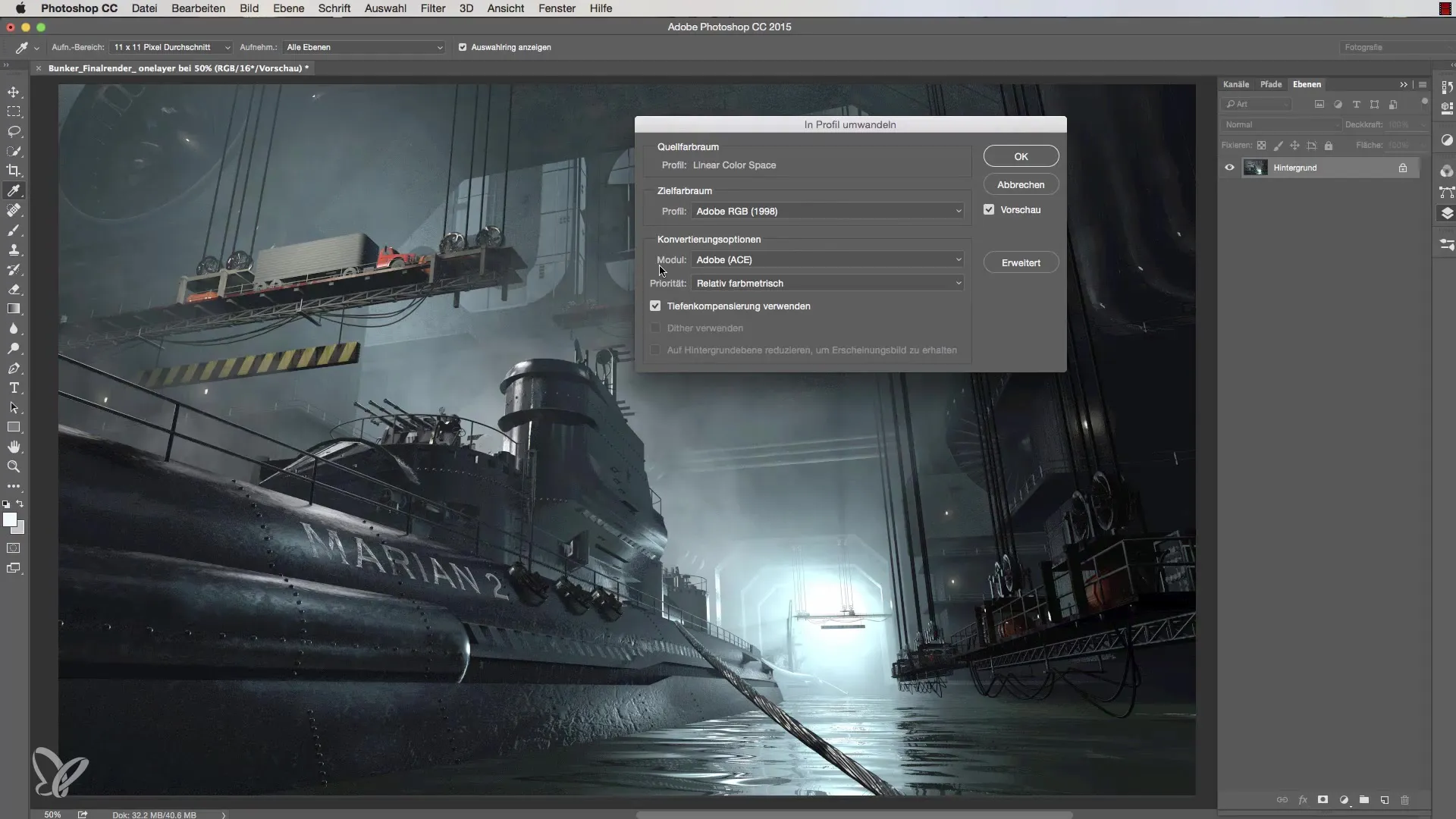Click the Abbrechen button
Image resolution: width=1456 pixels, height=819 pixels.
coord(1021,184)
